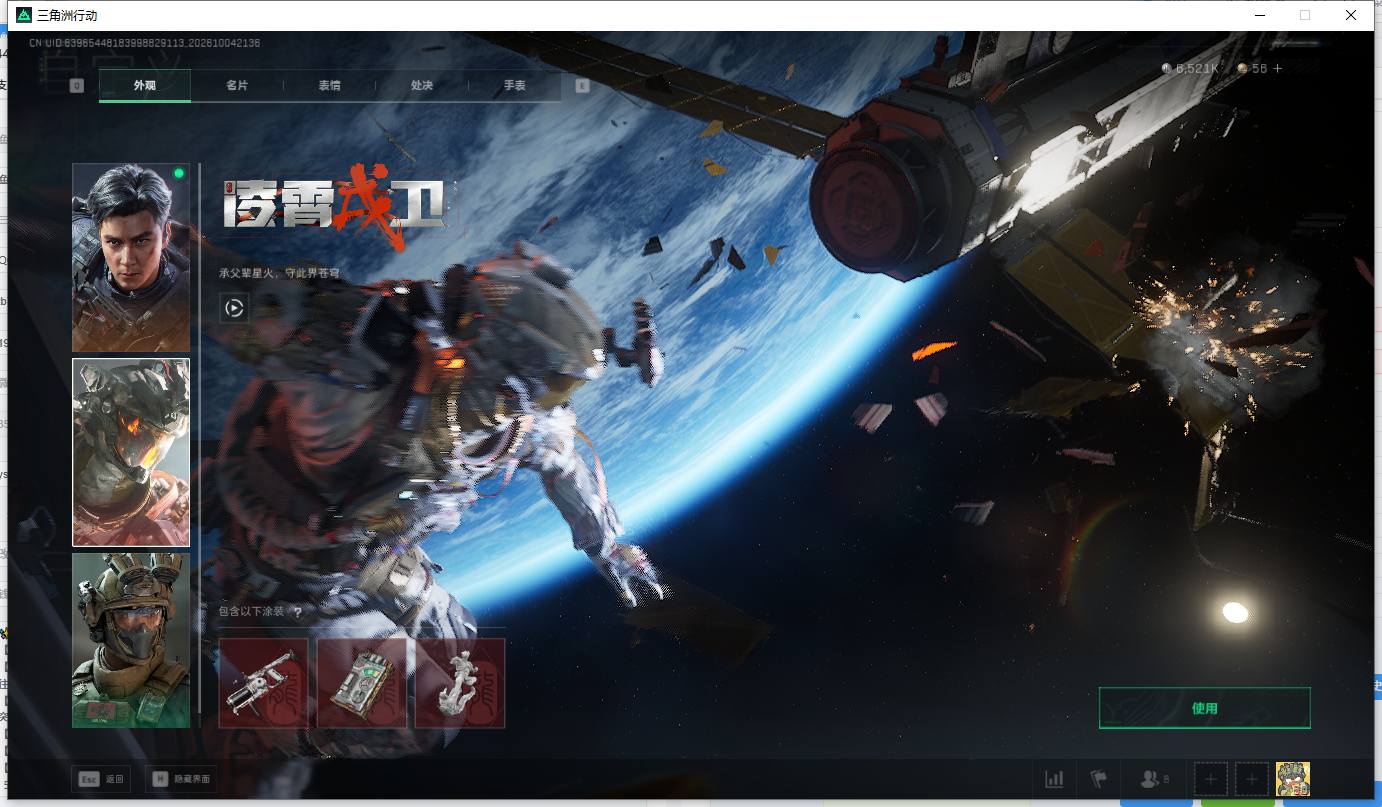Select the green card case skin thumbnail
Screen dimensions: 1382x807
(361, 683)
